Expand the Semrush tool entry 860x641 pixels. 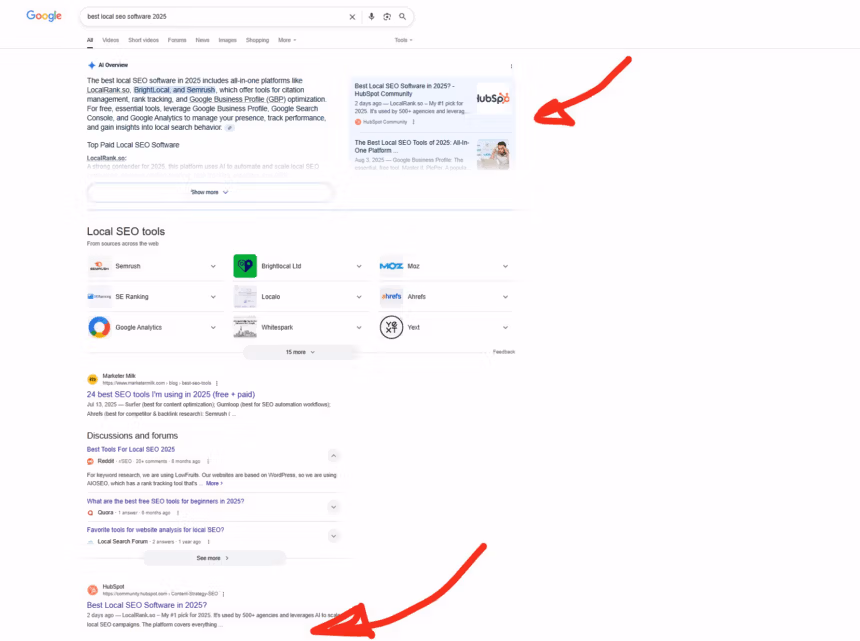point(213,267)
